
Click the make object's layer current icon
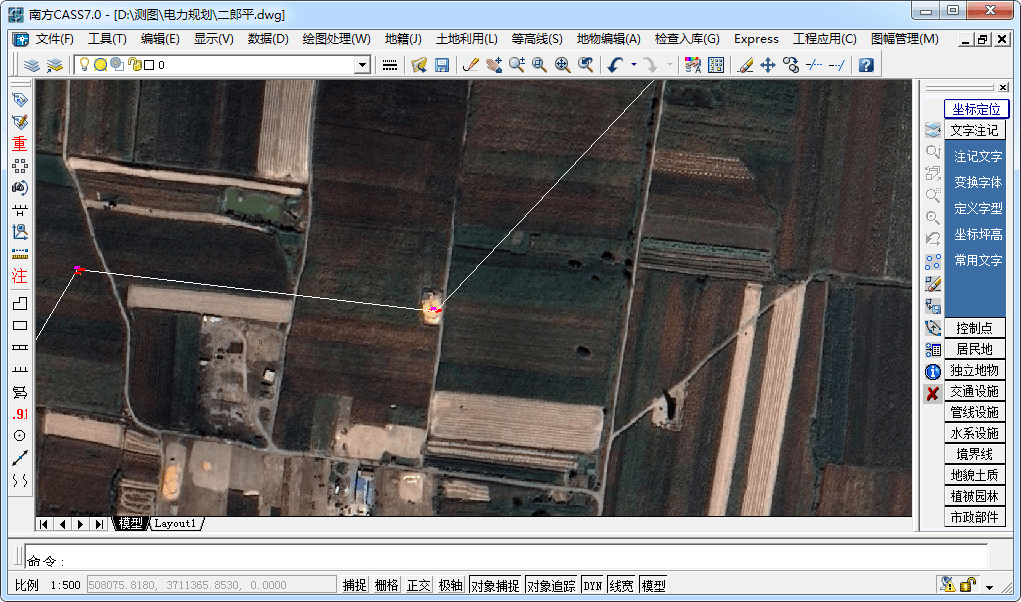coord(54,65)
